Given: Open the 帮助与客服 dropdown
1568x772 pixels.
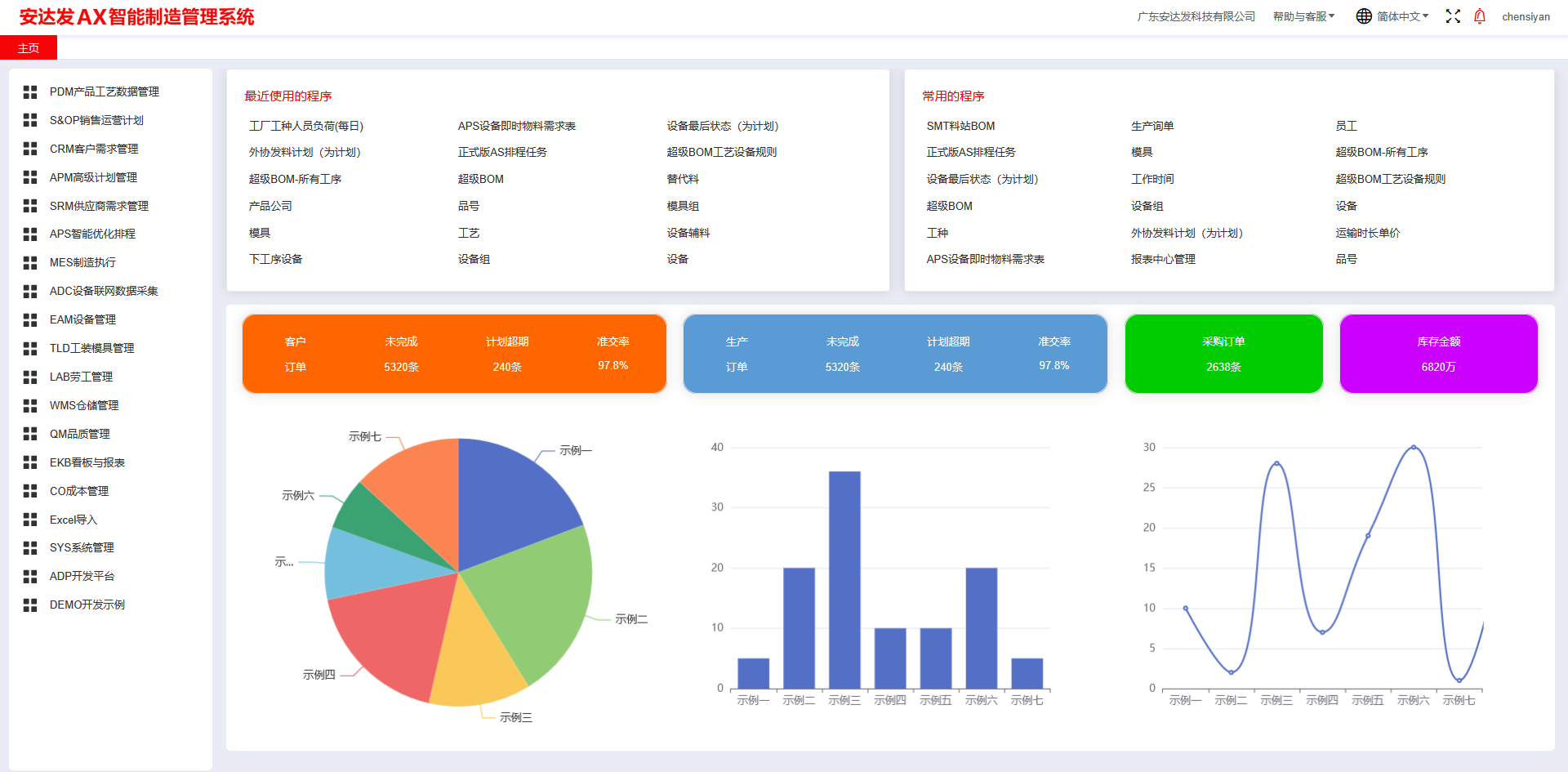Looking at the screenshot, I should coord(1303,16).
